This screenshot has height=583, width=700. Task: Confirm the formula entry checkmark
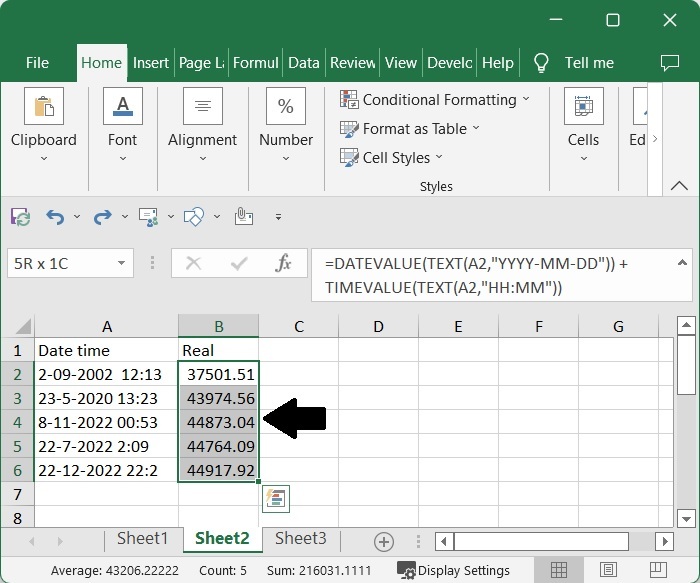239,263
